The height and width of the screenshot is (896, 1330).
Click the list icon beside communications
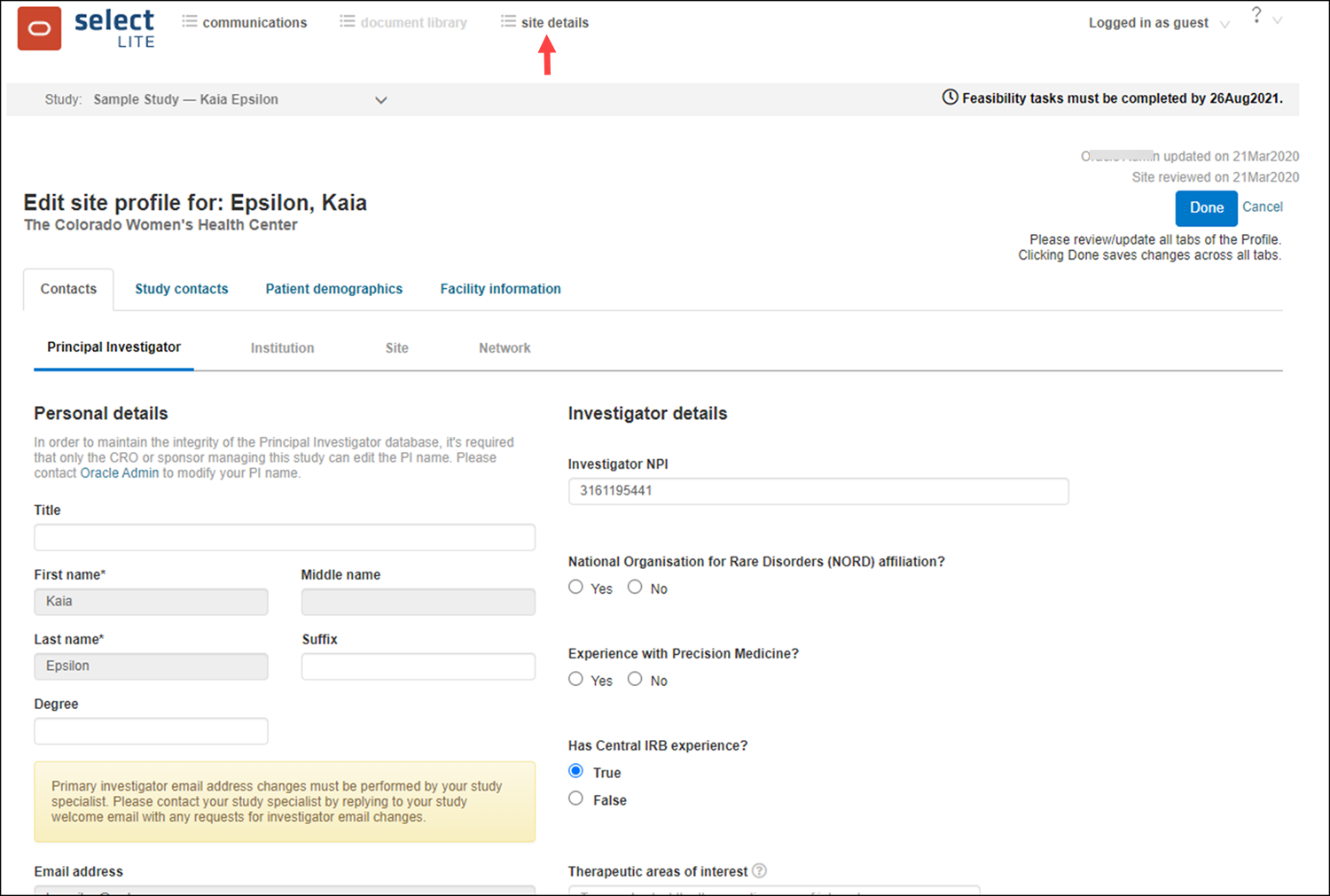coord(189,21)
